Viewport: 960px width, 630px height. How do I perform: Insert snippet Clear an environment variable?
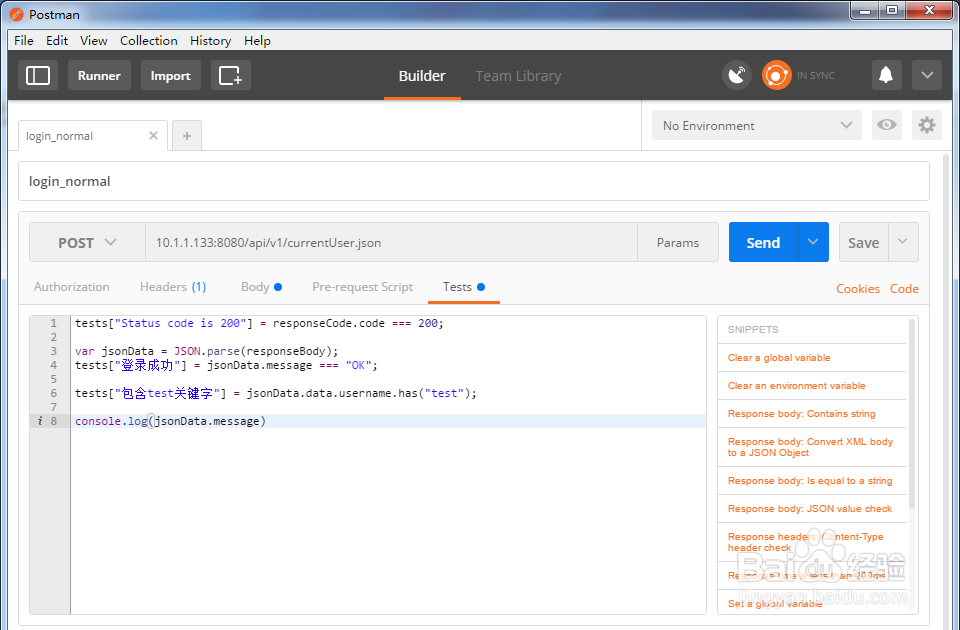pos(797,386)
